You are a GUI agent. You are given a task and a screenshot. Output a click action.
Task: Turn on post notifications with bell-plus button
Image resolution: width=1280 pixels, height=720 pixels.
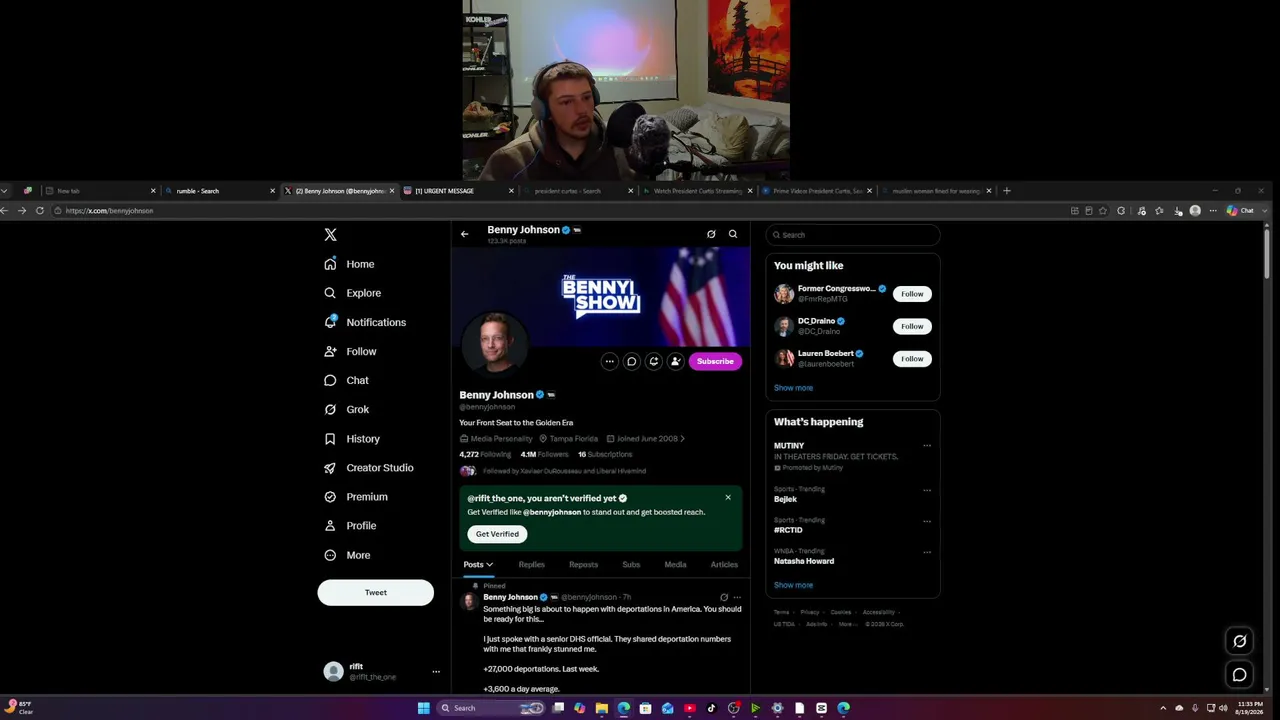653,361
